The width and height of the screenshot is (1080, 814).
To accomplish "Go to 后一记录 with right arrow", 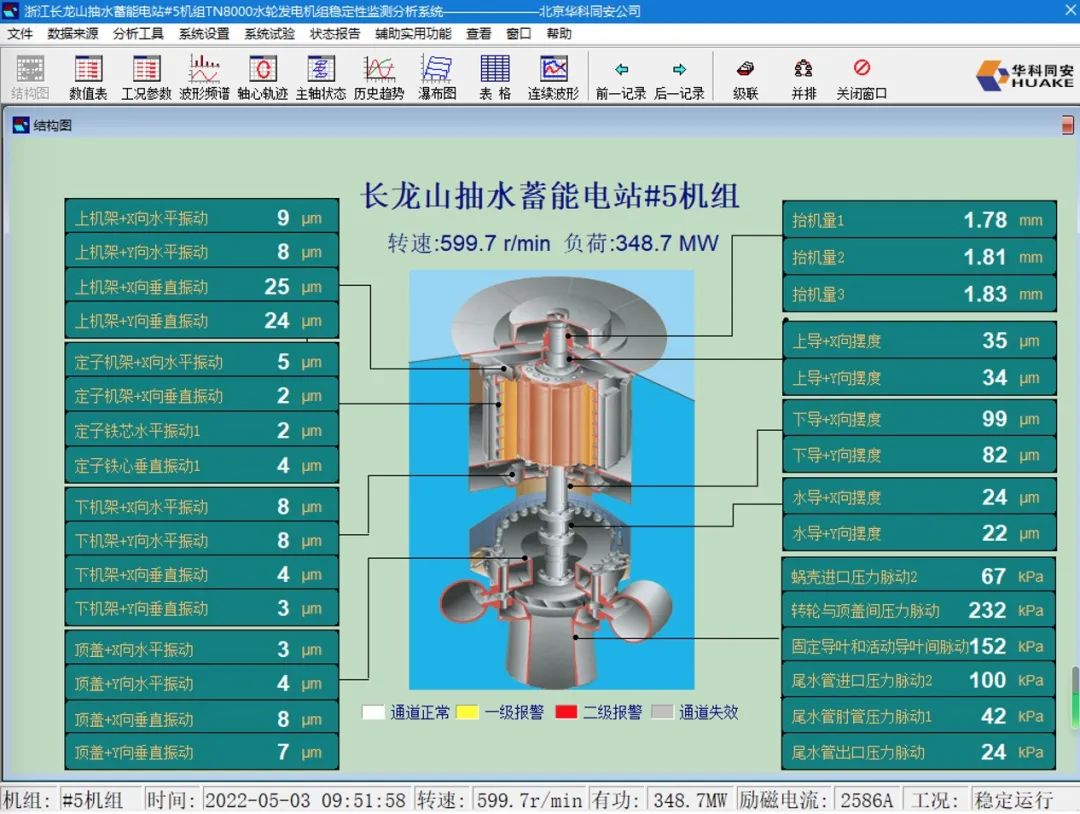I will (679, 80).
